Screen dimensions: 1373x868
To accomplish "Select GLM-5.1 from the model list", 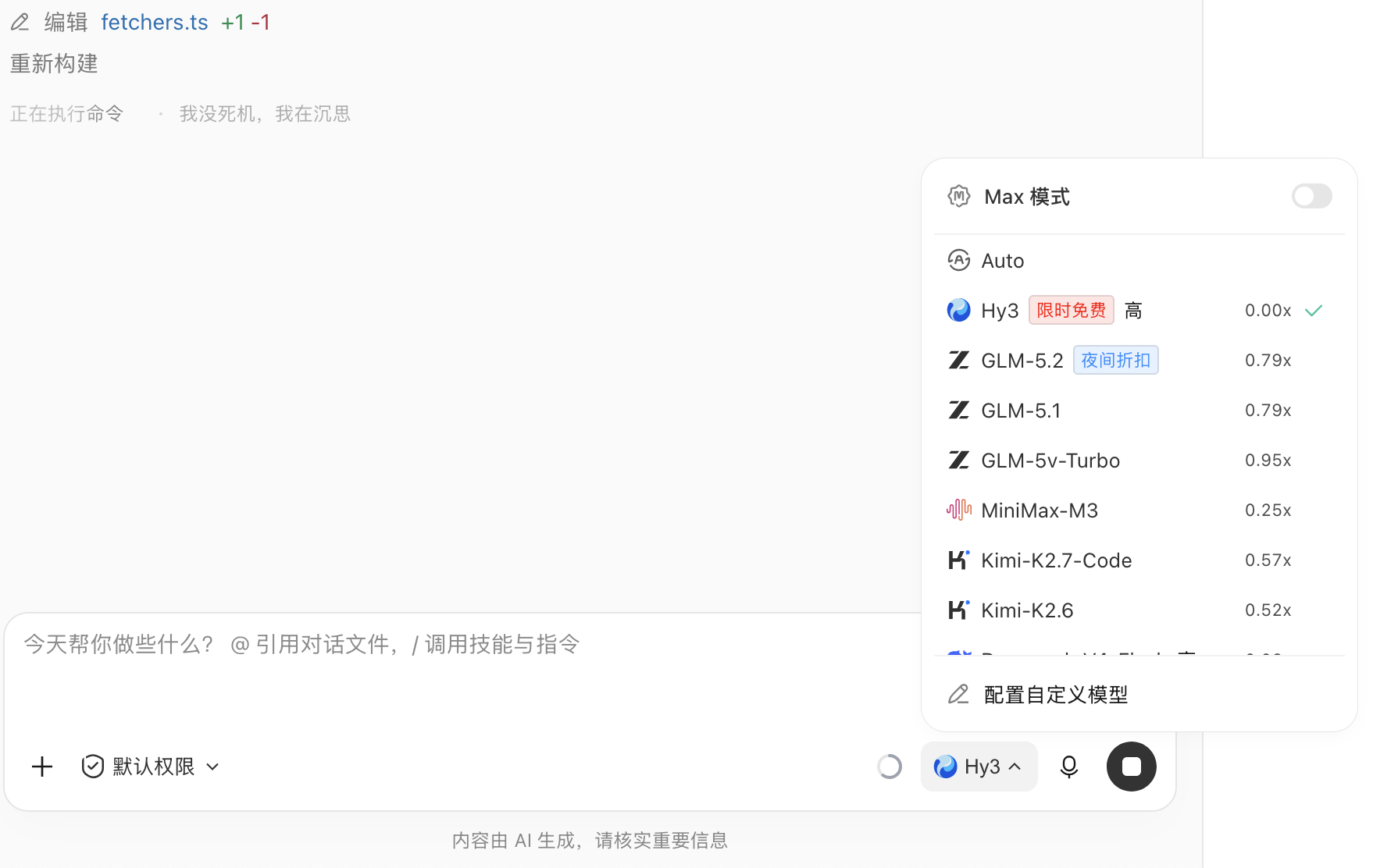I will tap(1139, 411).
